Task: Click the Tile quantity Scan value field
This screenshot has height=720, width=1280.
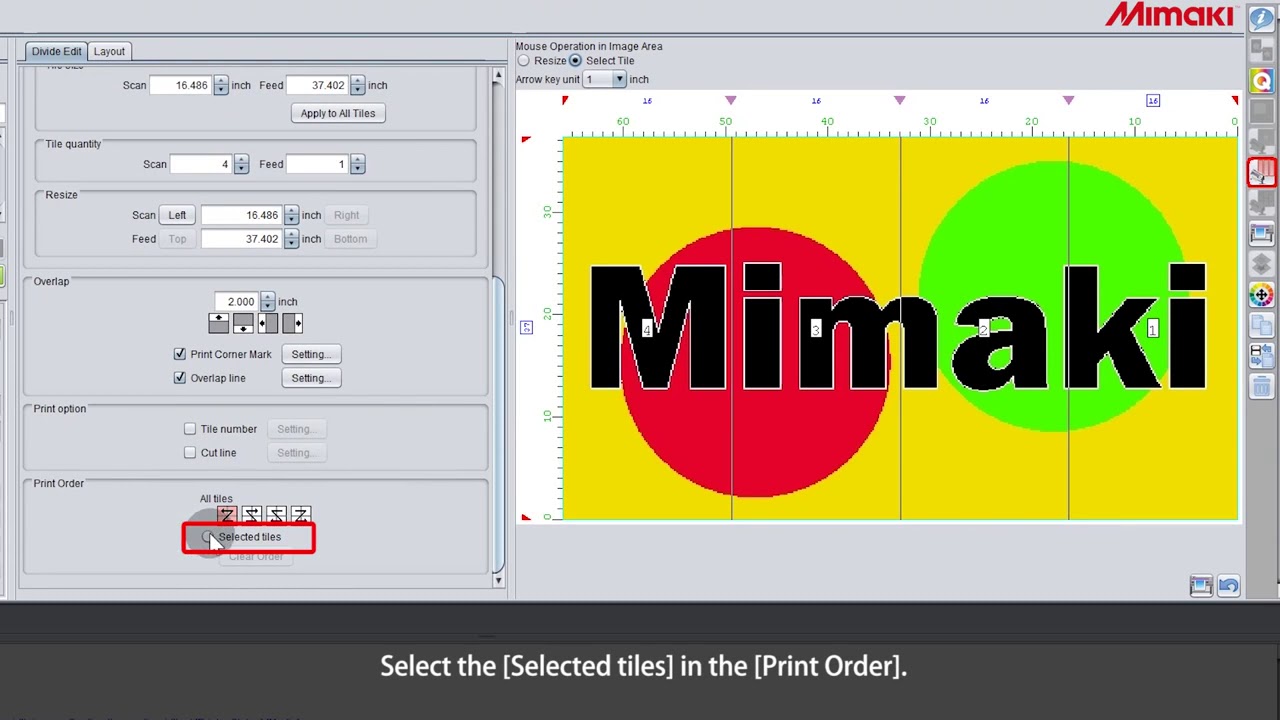Action: click(202, 164)
